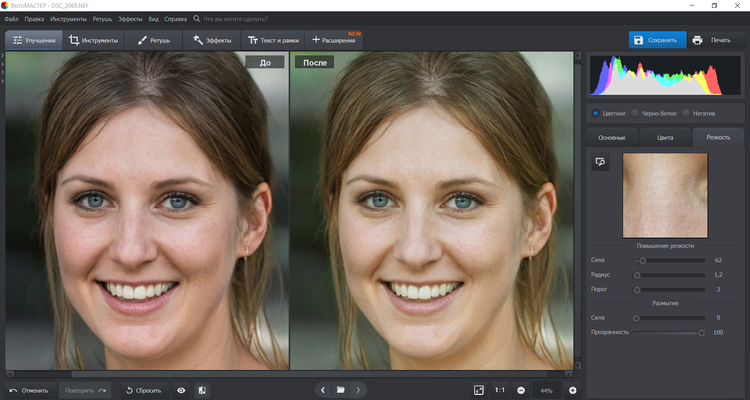This screenshot has height=400, width=750.
Task: Click the Печать print button
Action: coord(711,40)
